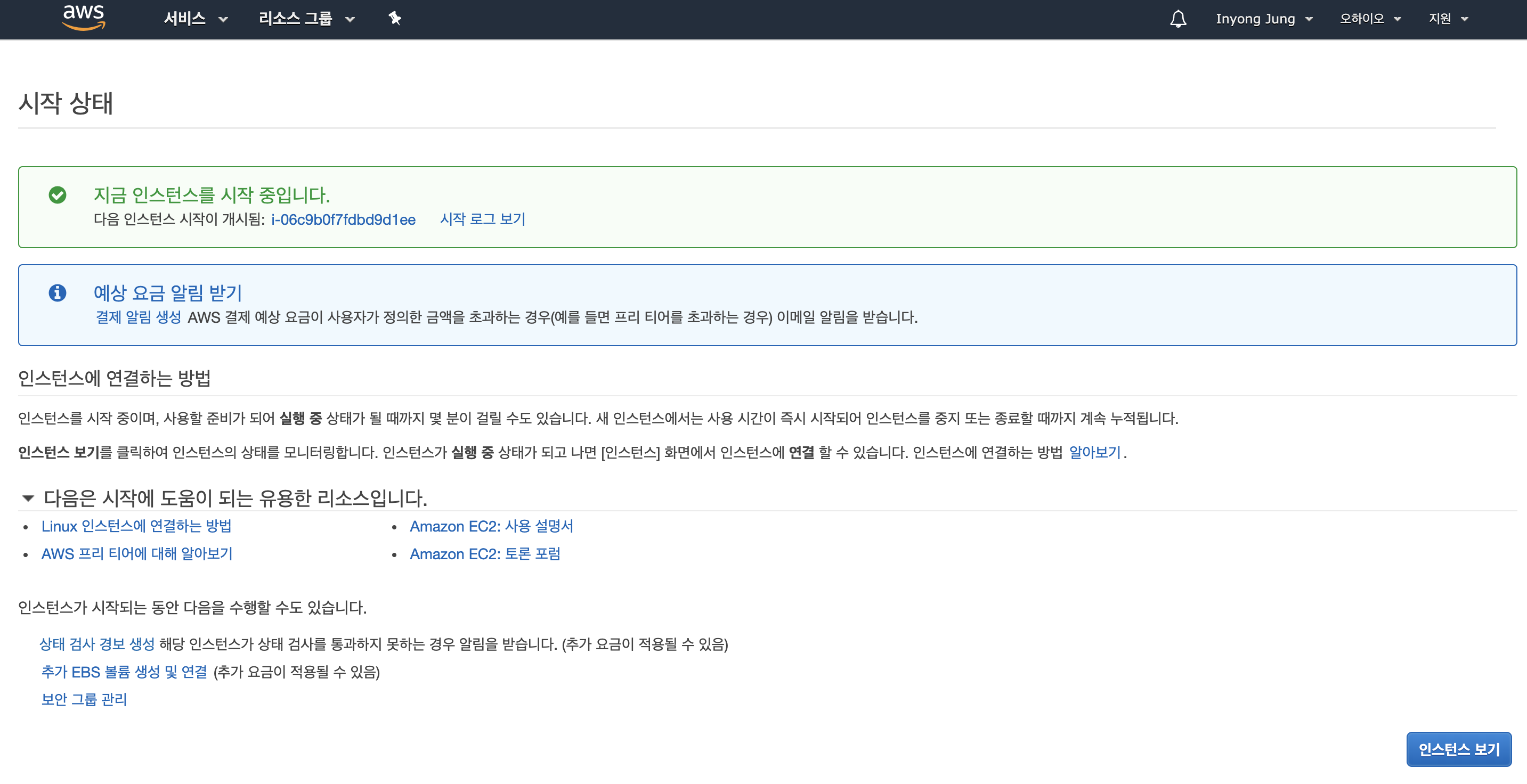Open the 보안 그룹 관리 link
This screenshot has width=1527, height=784.
tap(84, 699)
